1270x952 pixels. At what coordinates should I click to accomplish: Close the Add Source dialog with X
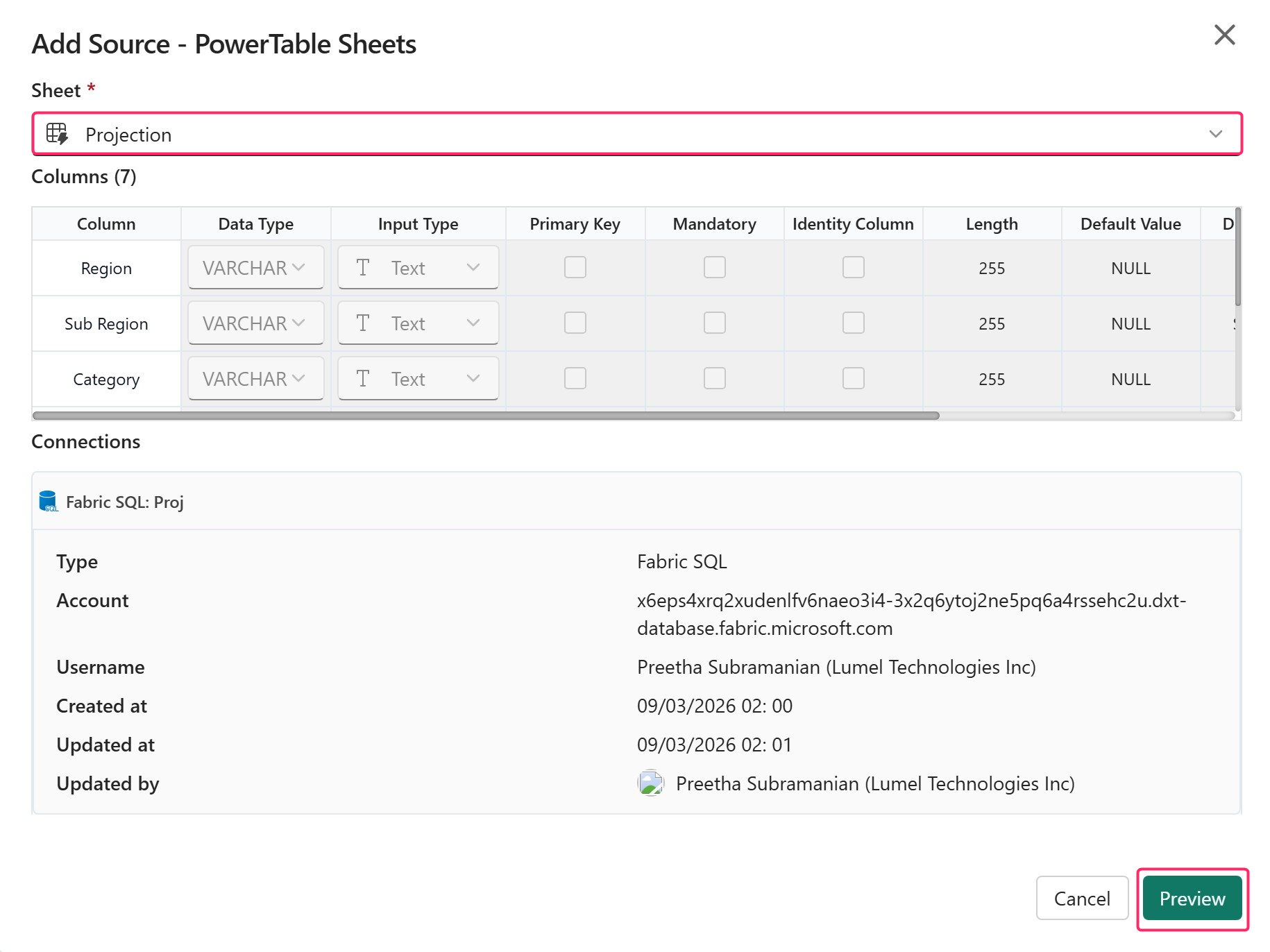tap(1224, 35)
